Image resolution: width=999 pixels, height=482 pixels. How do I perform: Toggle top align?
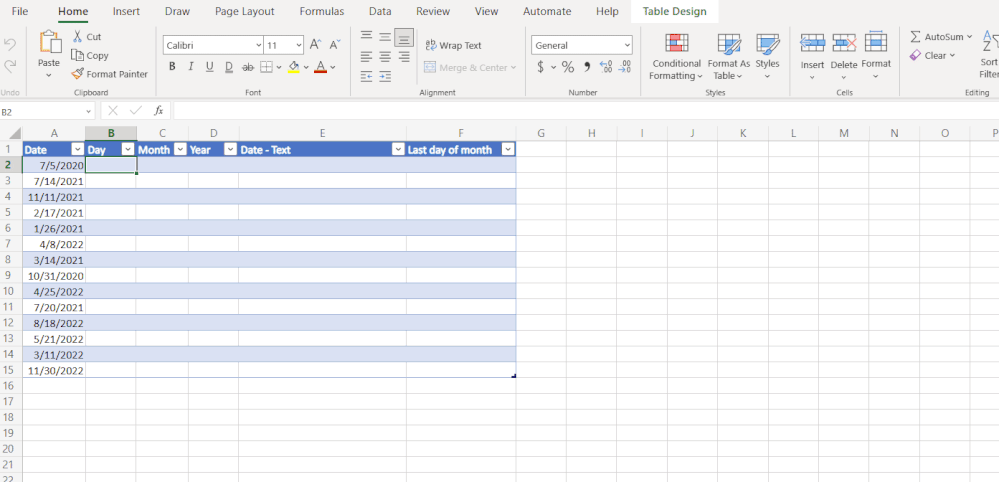(366, 36)
